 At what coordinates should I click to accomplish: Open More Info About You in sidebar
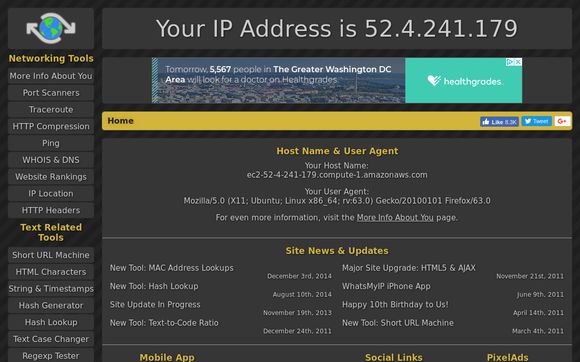coord(51,76)
